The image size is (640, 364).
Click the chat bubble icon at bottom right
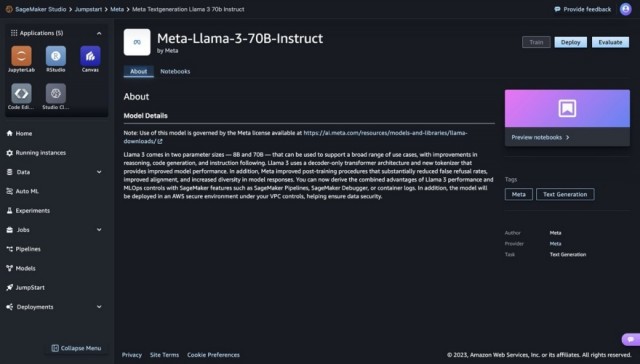(631, 339)
